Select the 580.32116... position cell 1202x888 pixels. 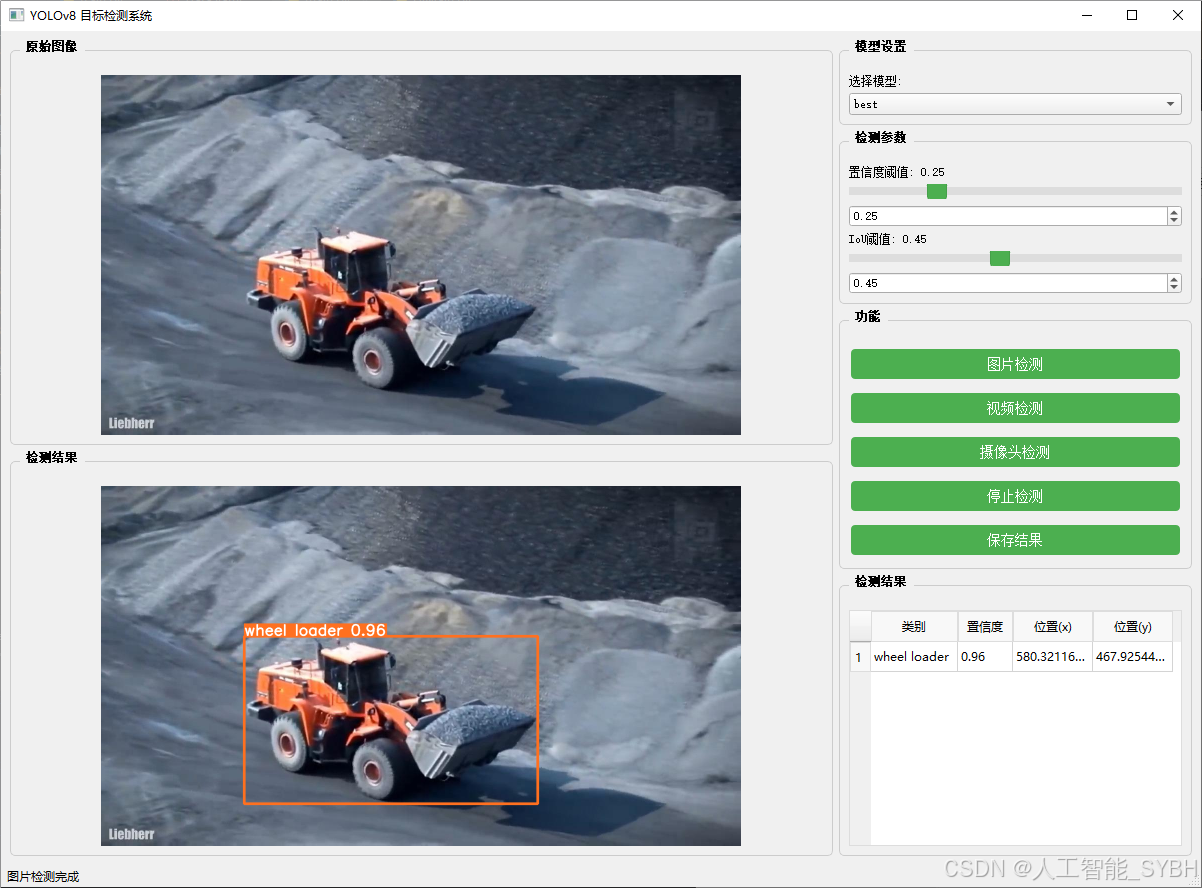(1052, 657)
